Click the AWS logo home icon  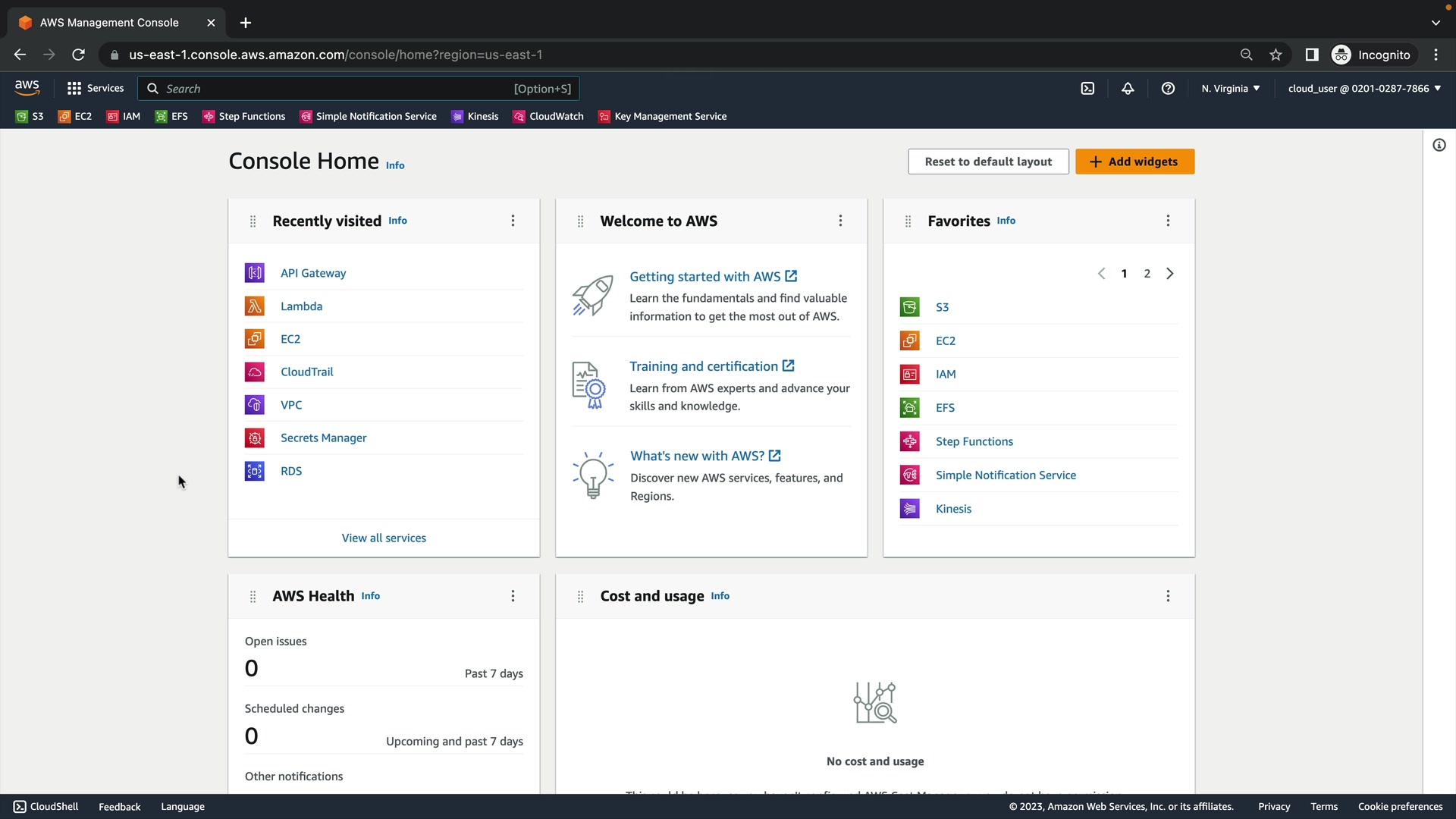[x=27, y=88]
